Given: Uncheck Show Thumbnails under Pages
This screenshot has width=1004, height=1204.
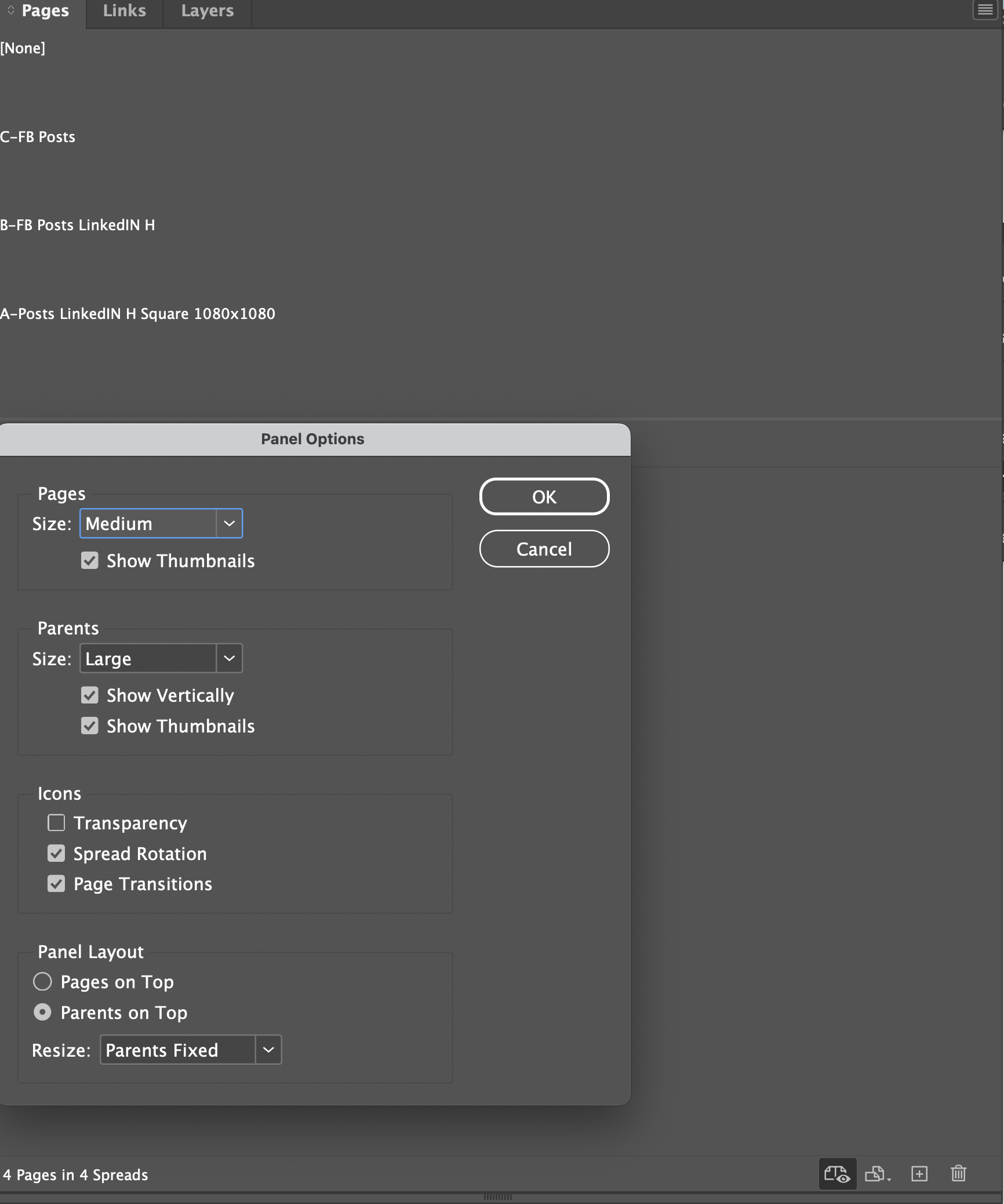Looking at the screenshot, I should click(x=90, y=560).
